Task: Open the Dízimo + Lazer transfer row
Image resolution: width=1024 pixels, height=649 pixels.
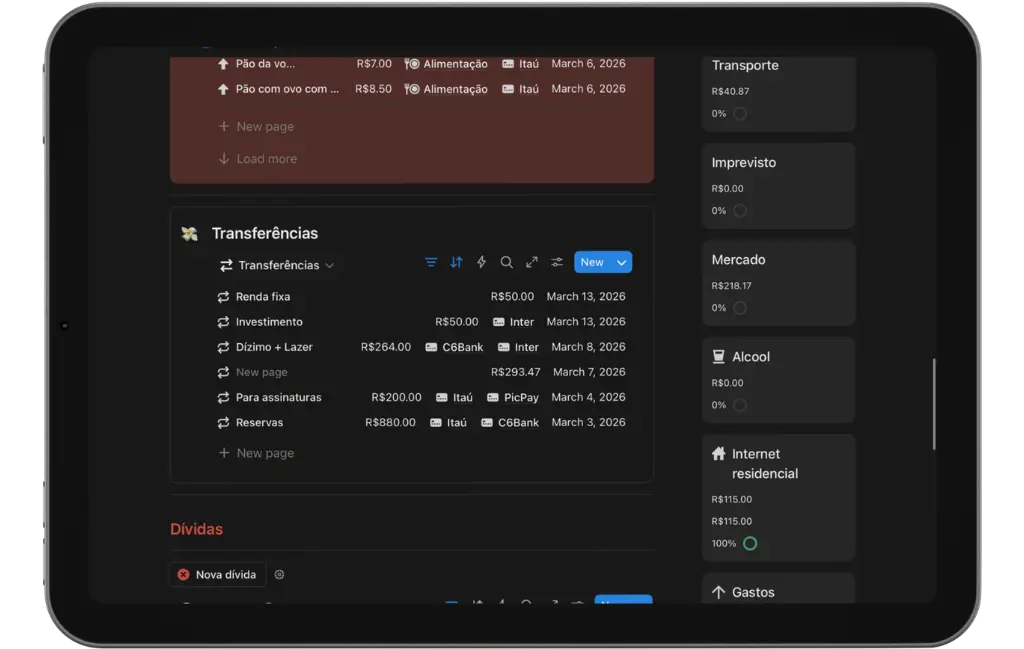Action: [421, 347]
